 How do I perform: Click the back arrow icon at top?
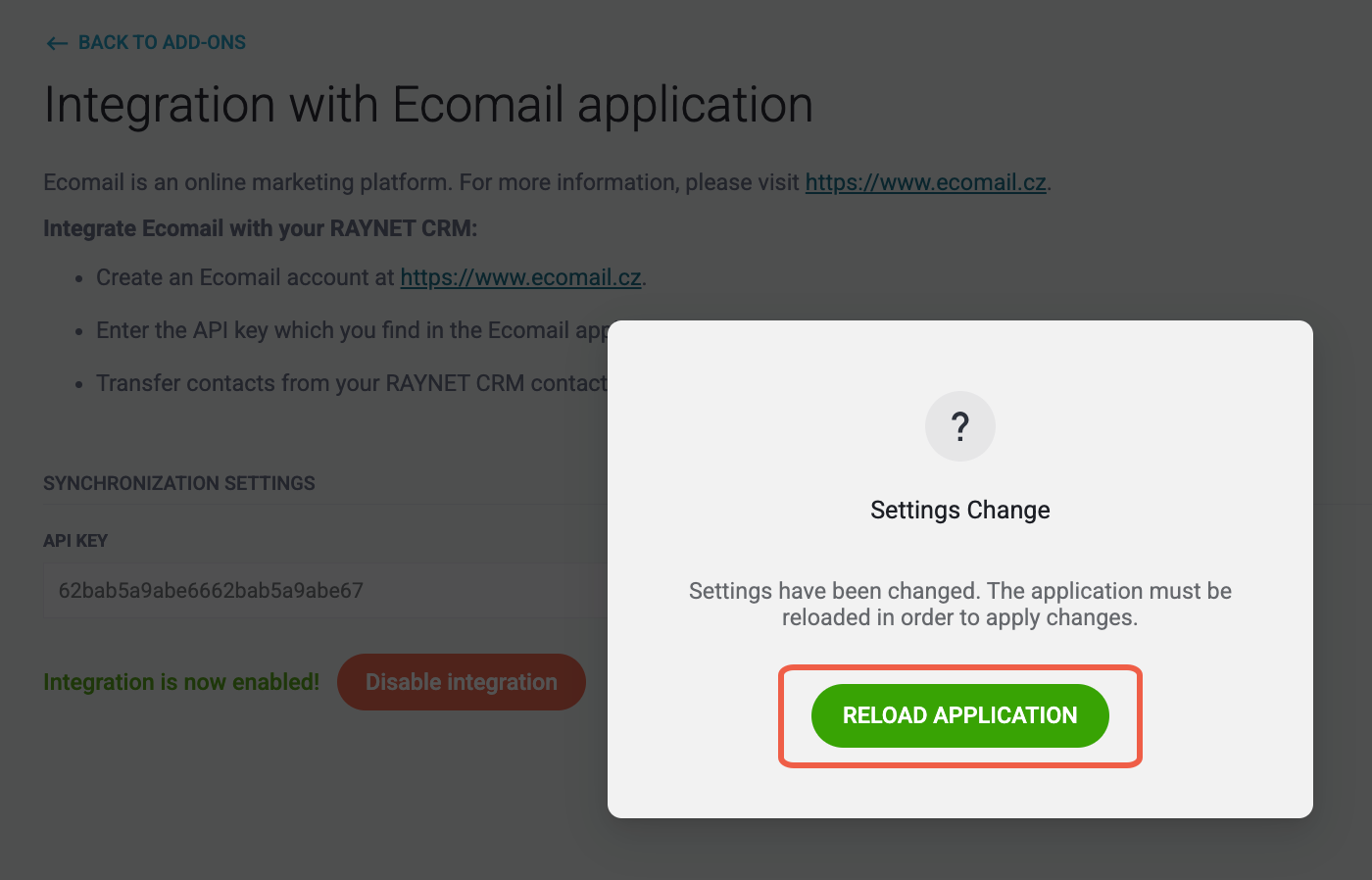pyautogui.click(x=57, y=43)
